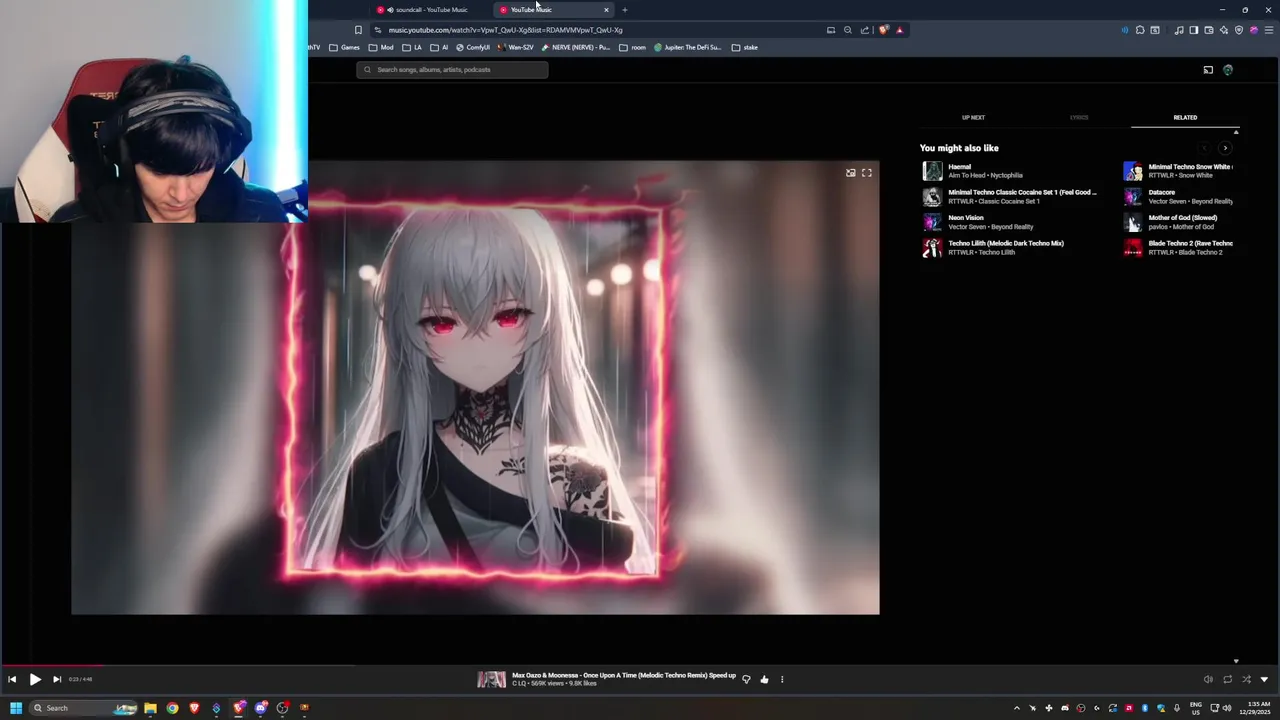Image resolution: width=1280 pixels, height=720 pixels.
Task: Open the ComfyUI bookmark
Action: point(473,47)
